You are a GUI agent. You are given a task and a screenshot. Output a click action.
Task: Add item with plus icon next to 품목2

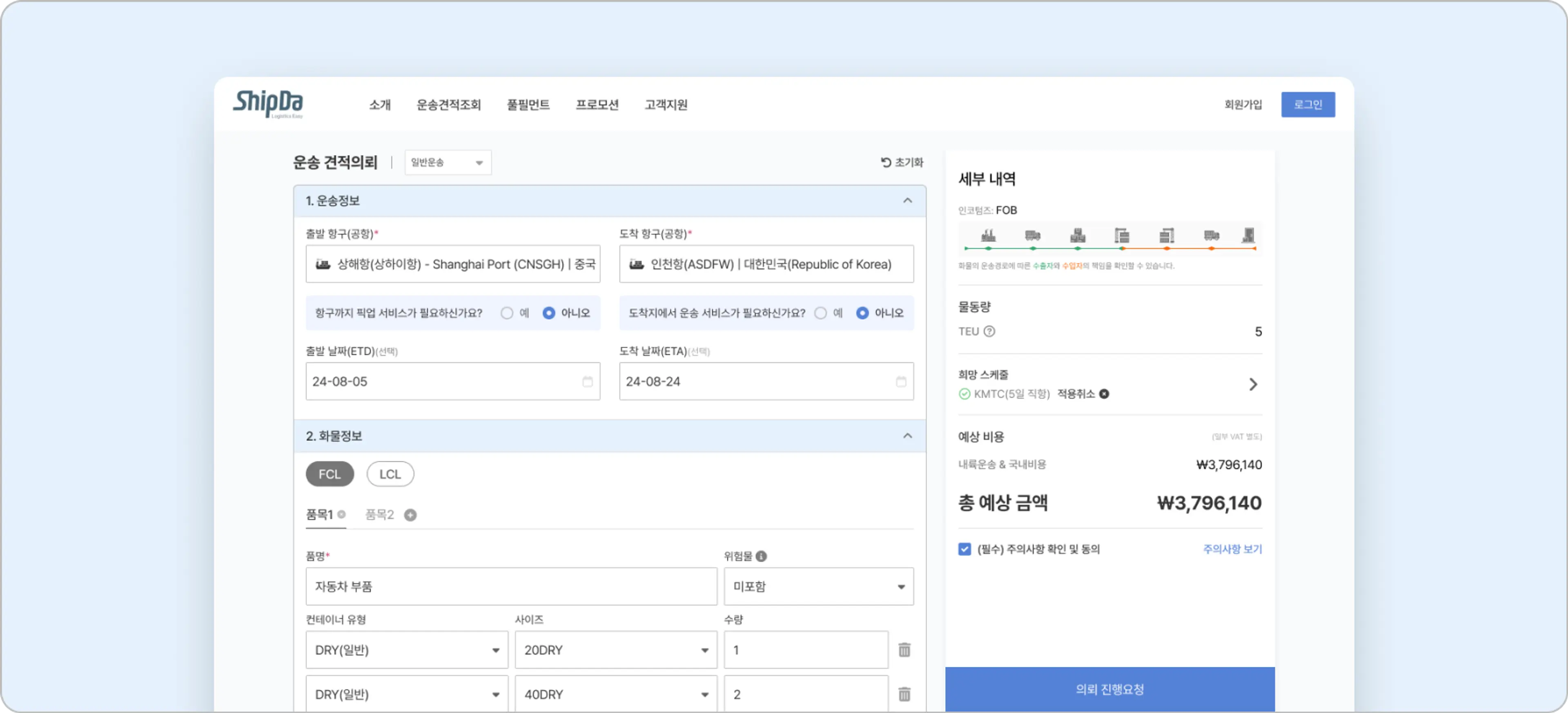(x=410, y=516)
